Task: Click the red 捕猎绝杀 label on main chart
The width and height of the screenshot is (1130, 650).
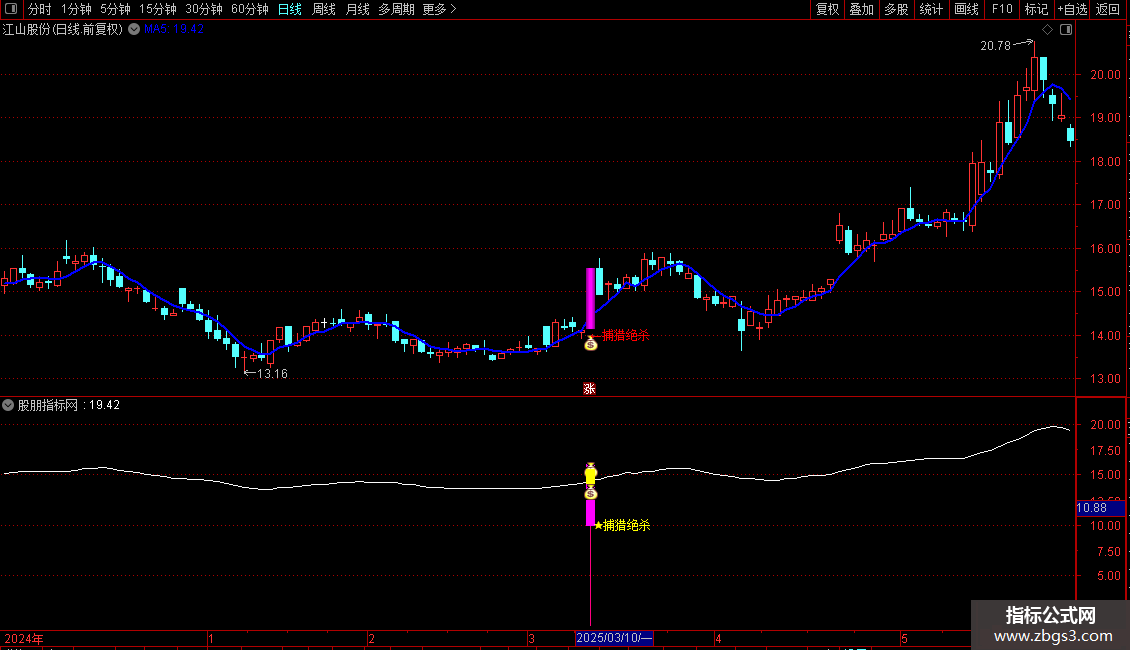Action: click(x=626, y=334)
